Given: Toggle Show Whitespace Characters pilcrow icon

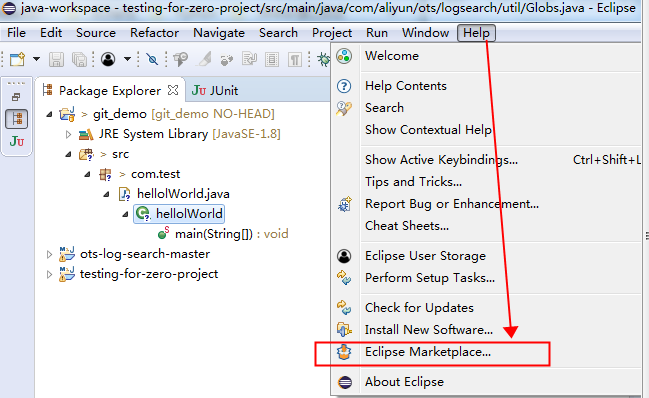Looking at the screenshot, I should [295, 60].
